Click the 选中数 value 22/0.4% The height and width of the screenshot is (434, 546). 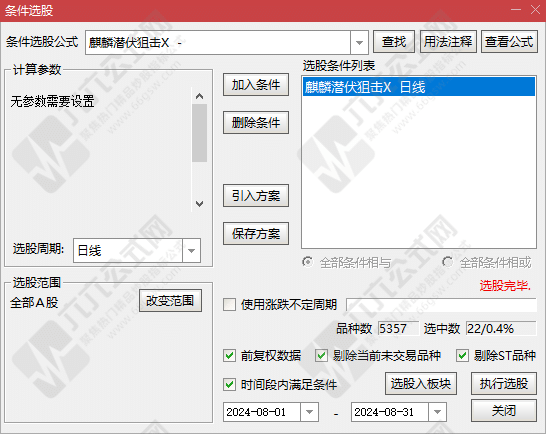tap(501, 328)
